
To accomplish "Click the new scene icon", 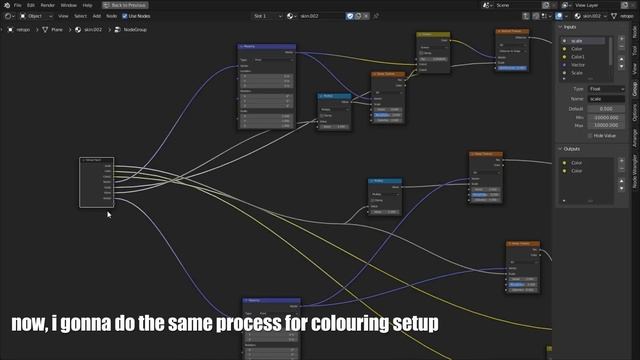I will (x=546, y=5).
